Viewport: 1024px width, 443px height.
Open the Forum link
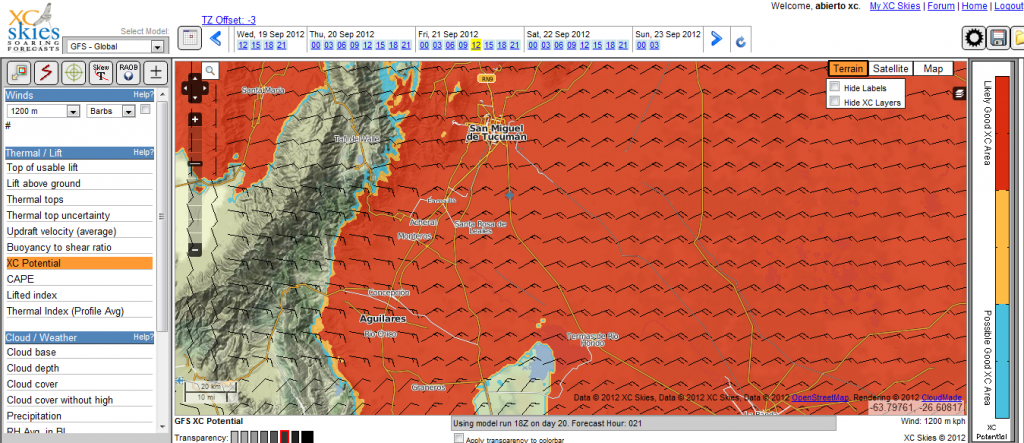coord(939,6)
